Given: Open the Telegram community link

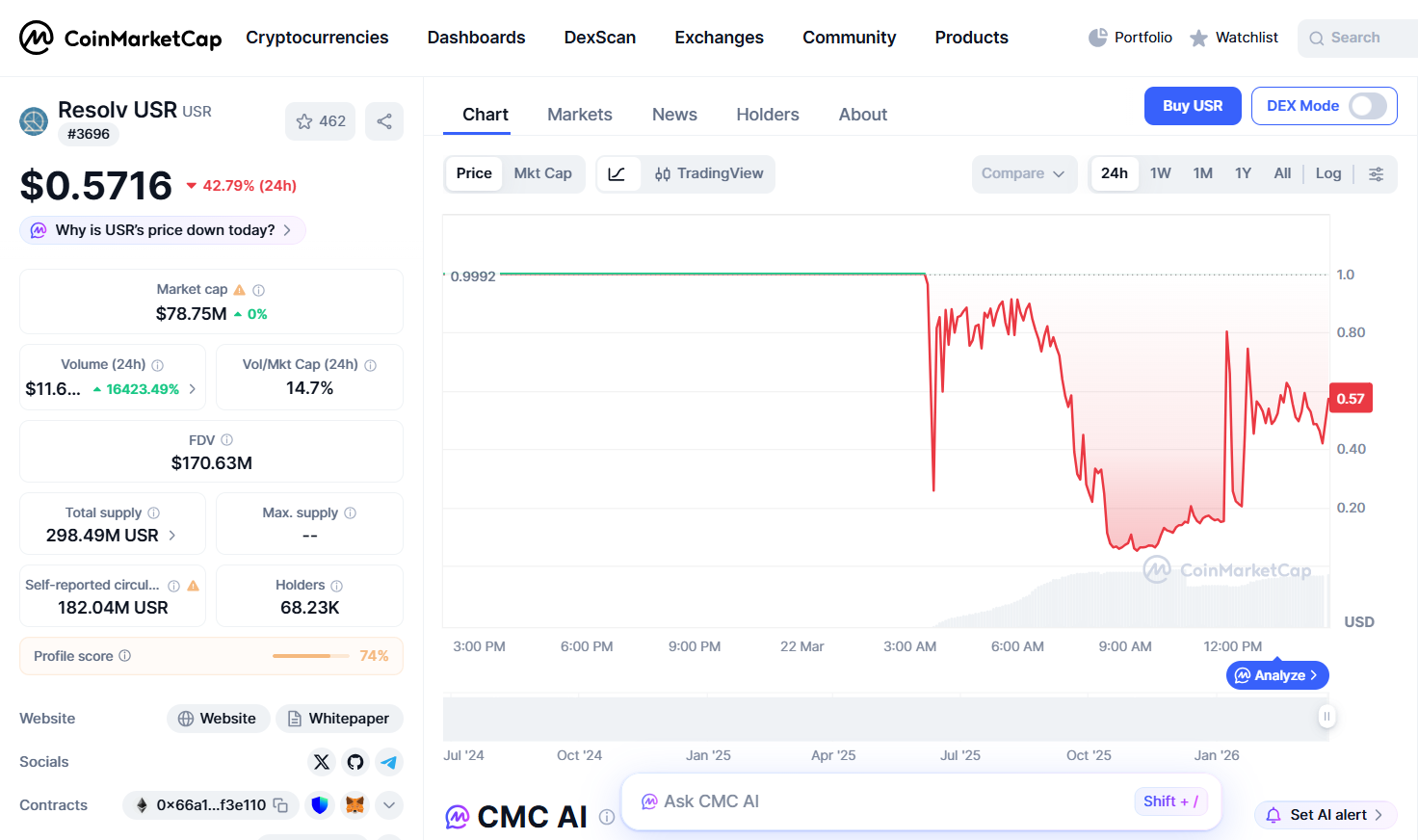Looking at the screenshot, I should coord(388,762).
